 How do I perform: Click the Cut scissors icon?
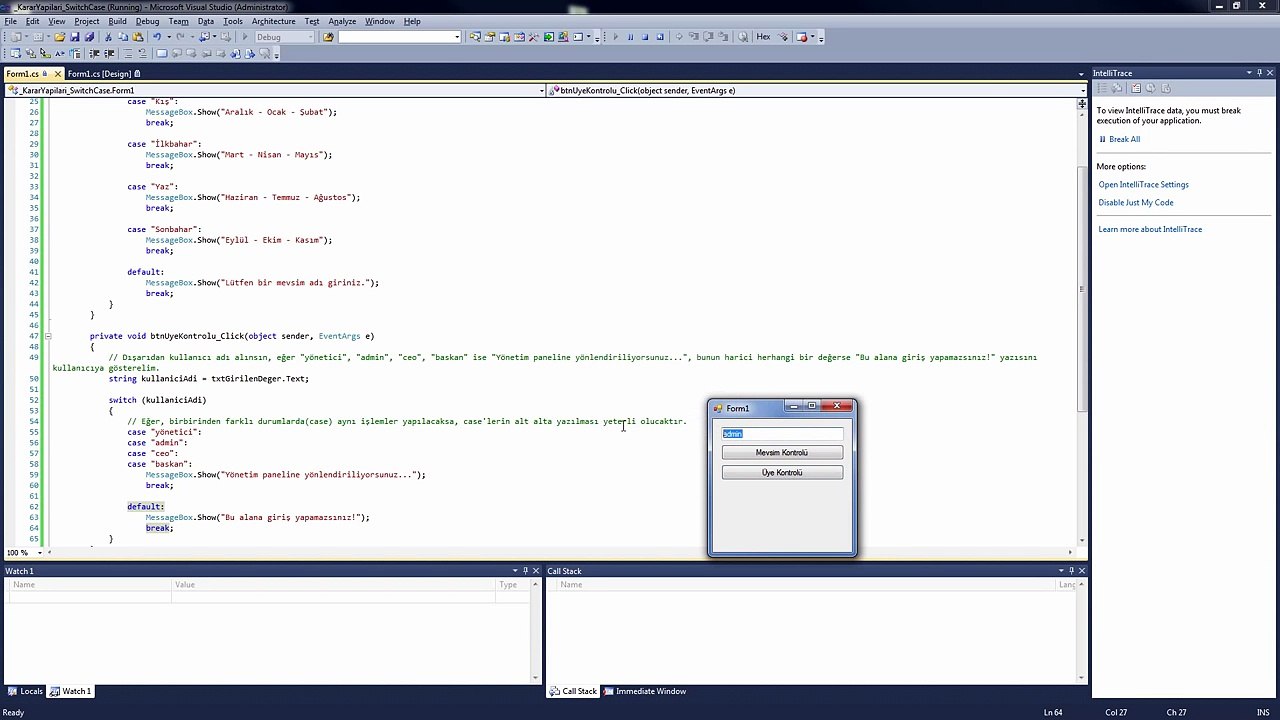tap(108, 37)
